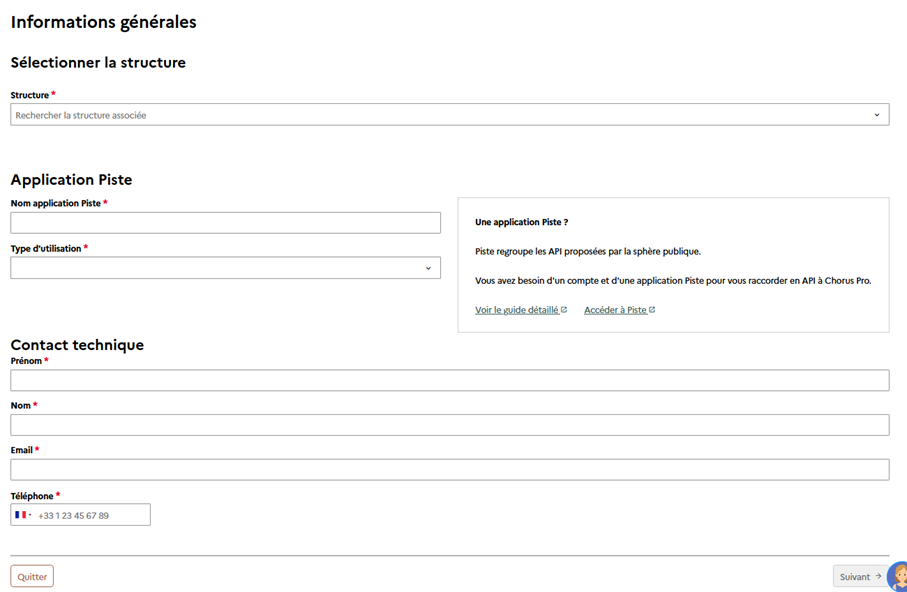Click the Téléphone number input
The image size is (907, 592).
click(90, 515)
